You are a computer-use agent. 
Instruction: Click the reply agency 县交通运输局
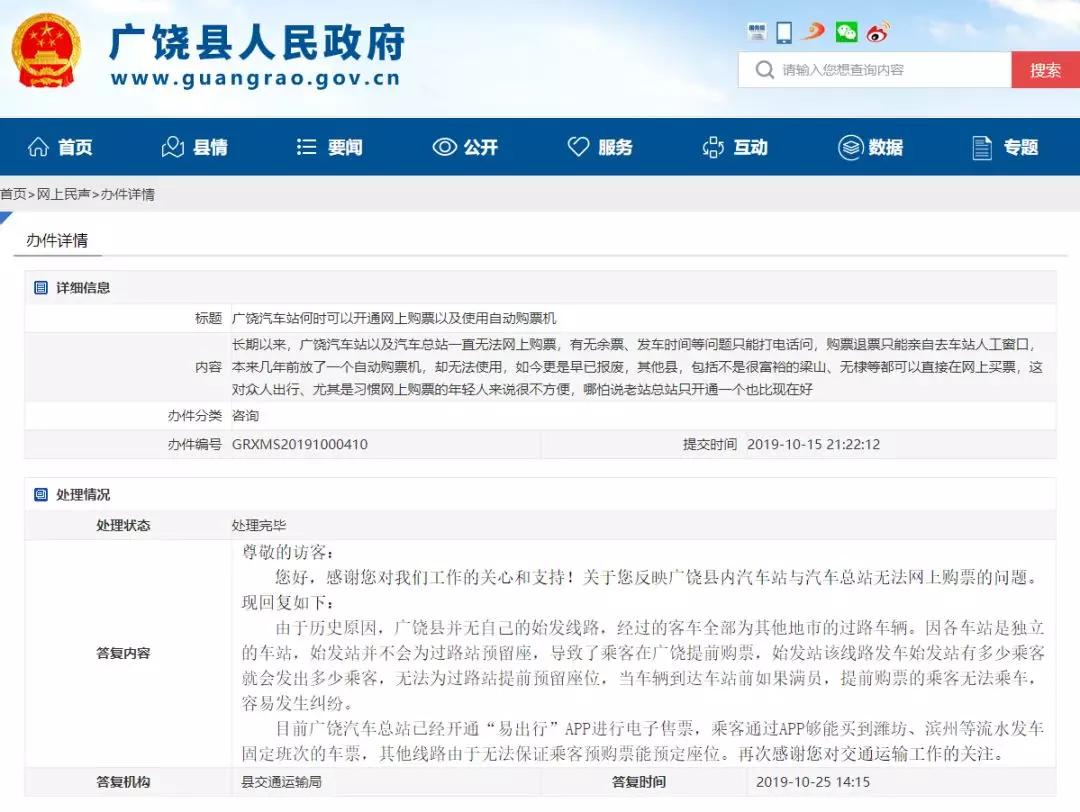pos(281,782)
